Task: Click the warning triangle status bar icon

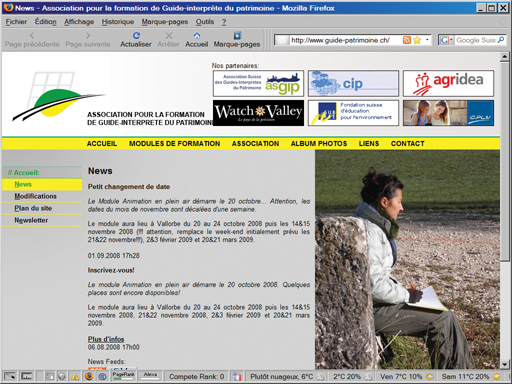Action: tap(75, 377)
